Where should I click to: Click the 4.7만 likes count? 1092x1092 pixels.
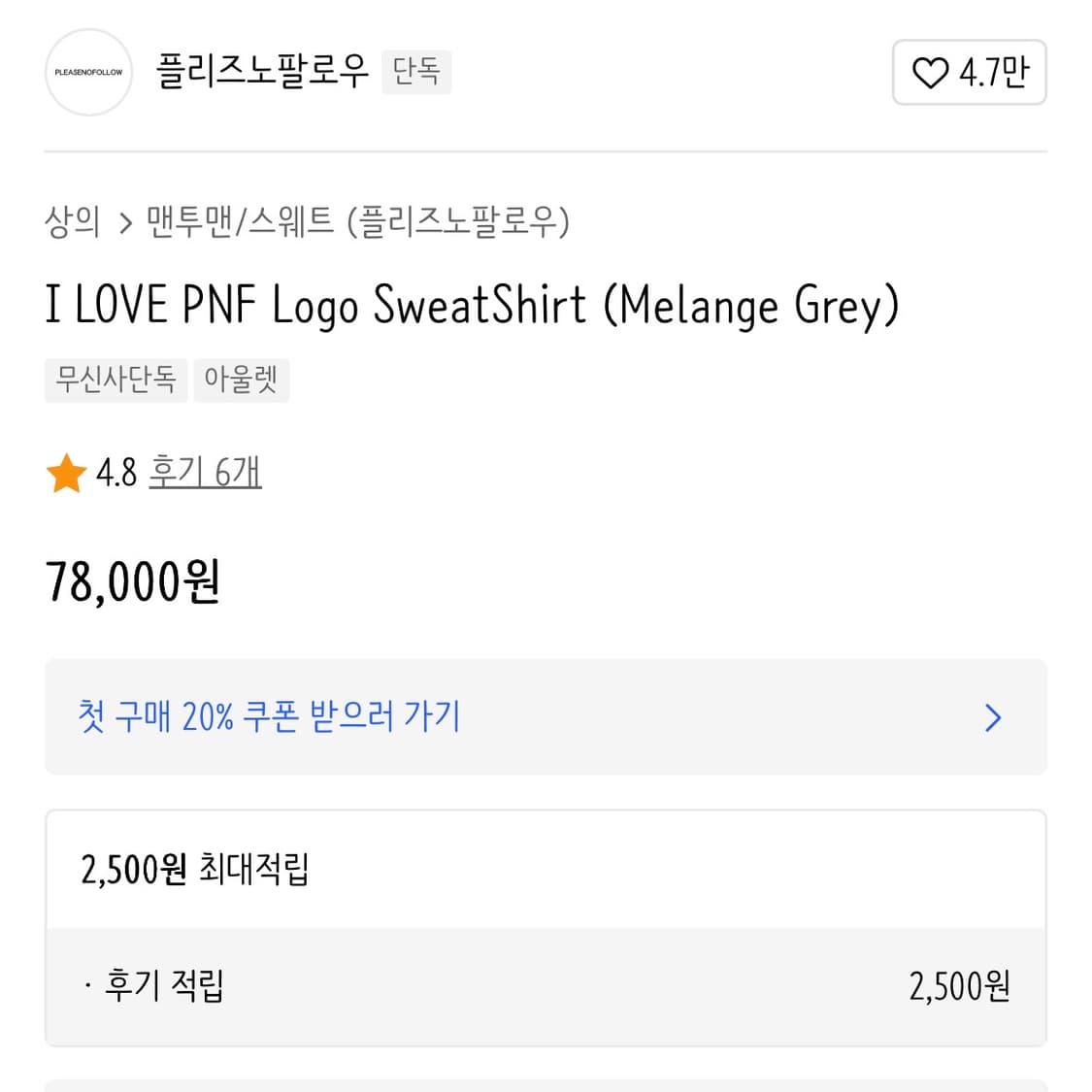point(994,73)
